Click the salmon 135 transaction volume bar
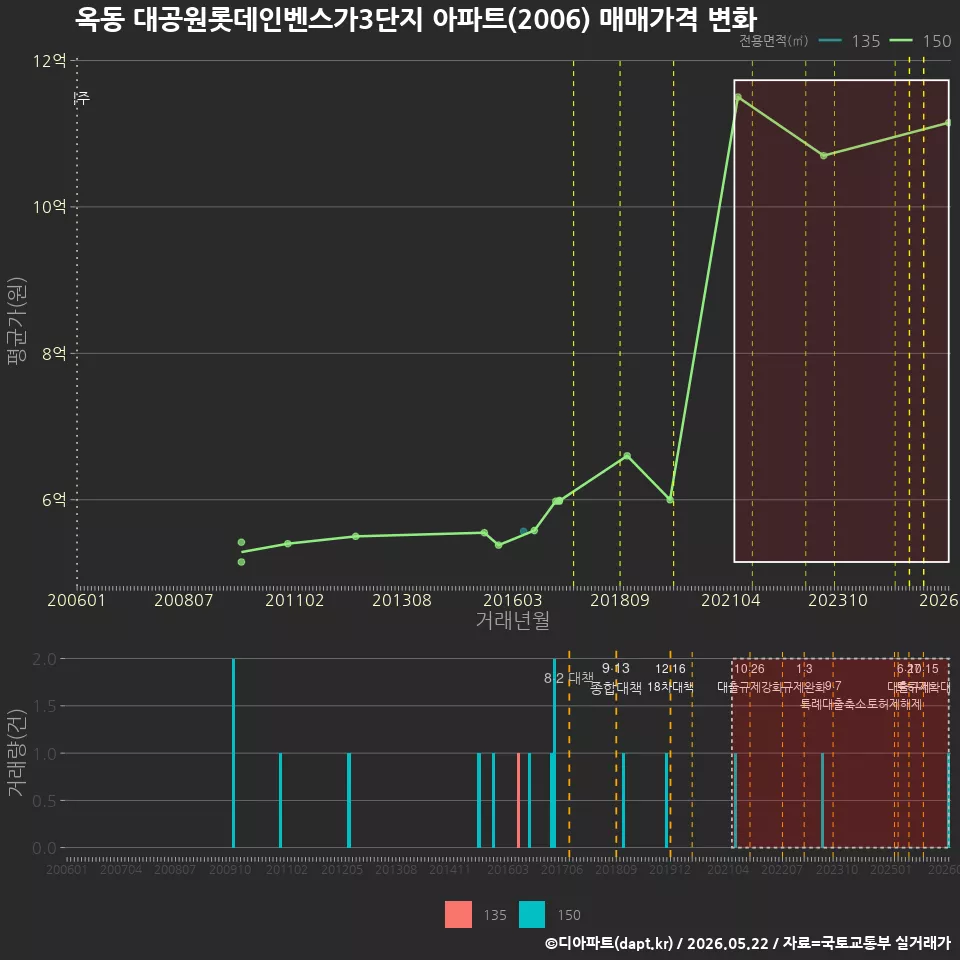 pos(518,800)
